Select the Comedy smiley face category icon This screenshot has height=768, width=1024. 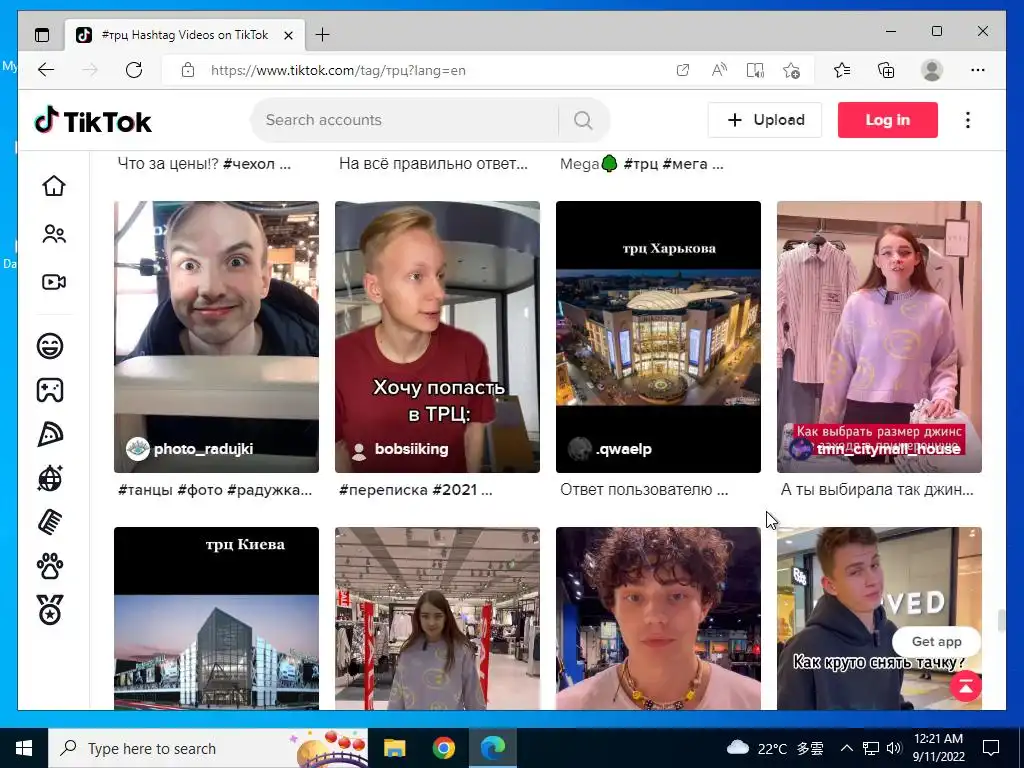tap(50, 345)
